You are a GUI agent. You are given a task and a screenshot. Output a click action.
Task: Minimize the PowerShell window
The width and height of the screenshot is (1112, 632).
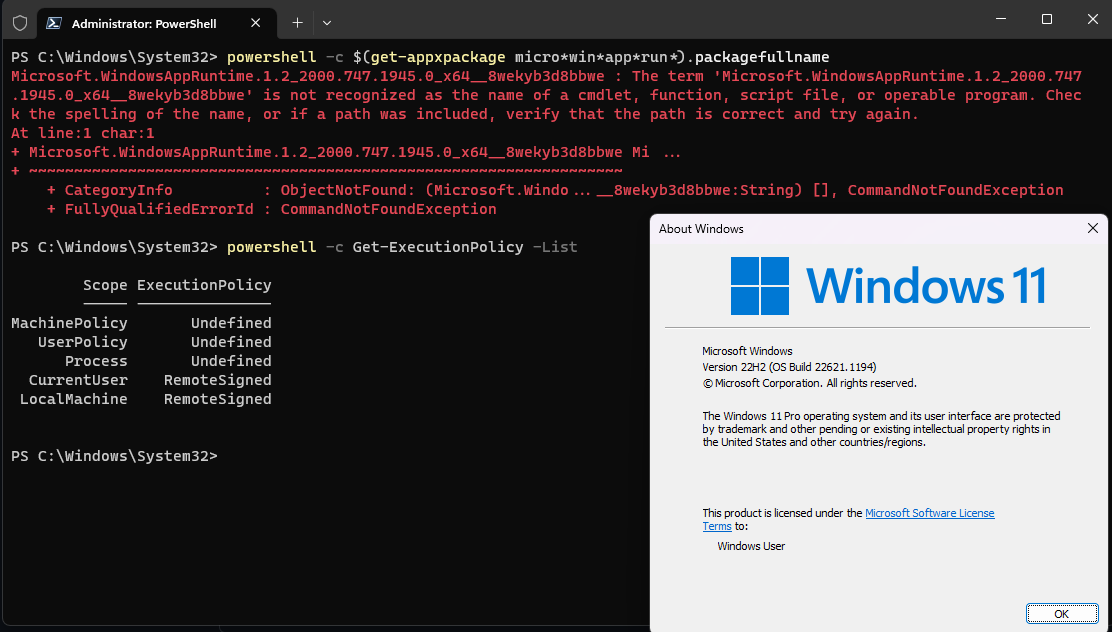(999, 19)
